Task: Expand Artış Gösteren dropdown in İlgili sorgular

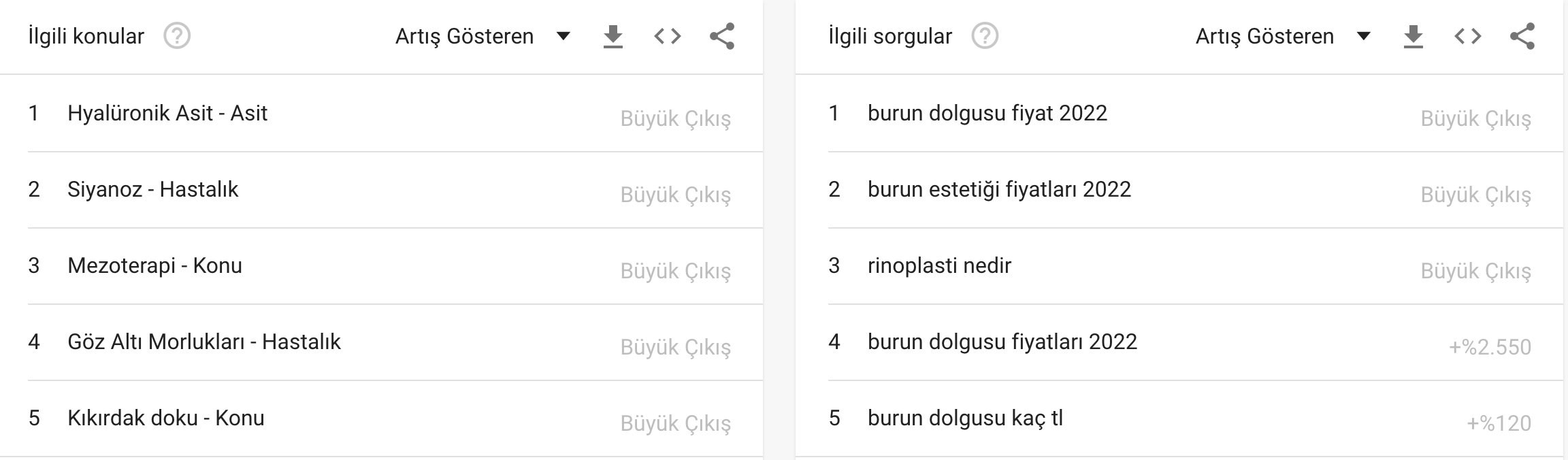Action: point(1283,36)
